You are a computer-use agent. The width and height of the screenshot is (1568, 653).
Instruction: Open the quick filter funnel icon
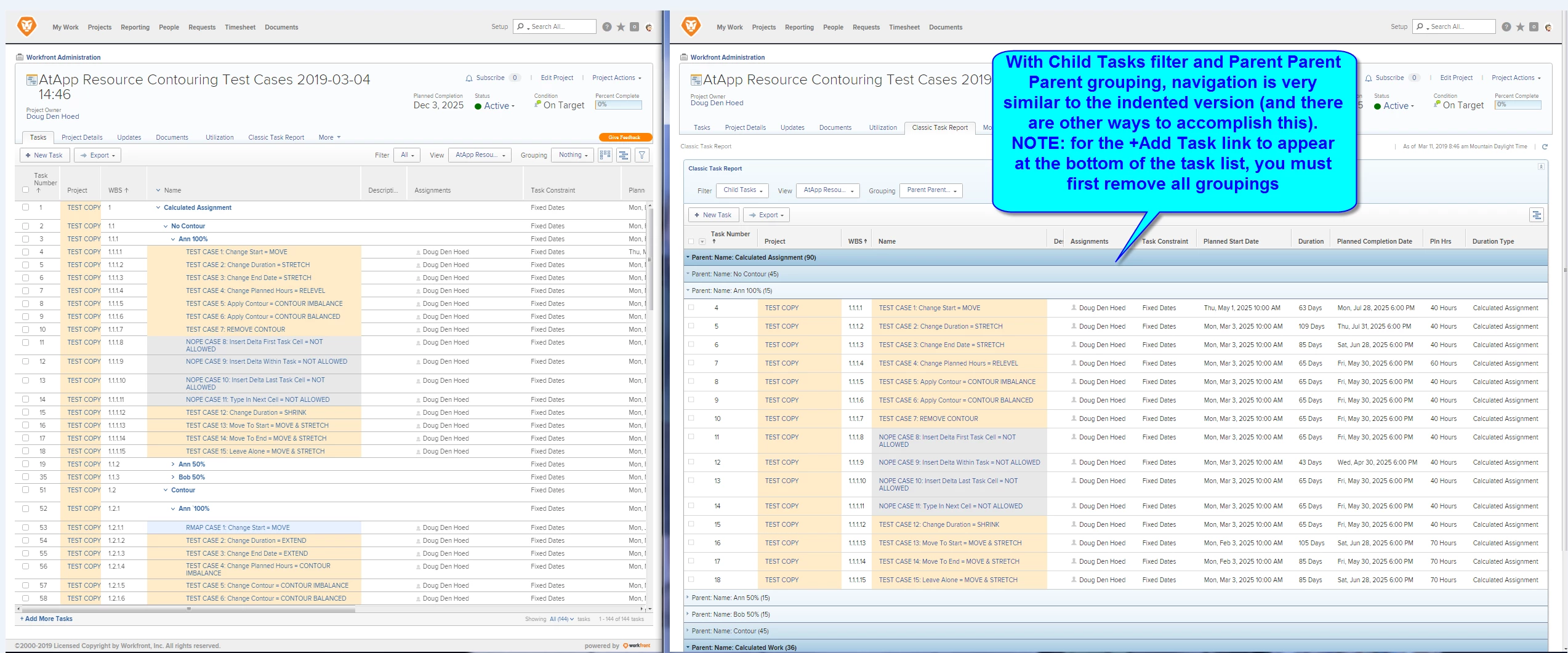[642, 155]
